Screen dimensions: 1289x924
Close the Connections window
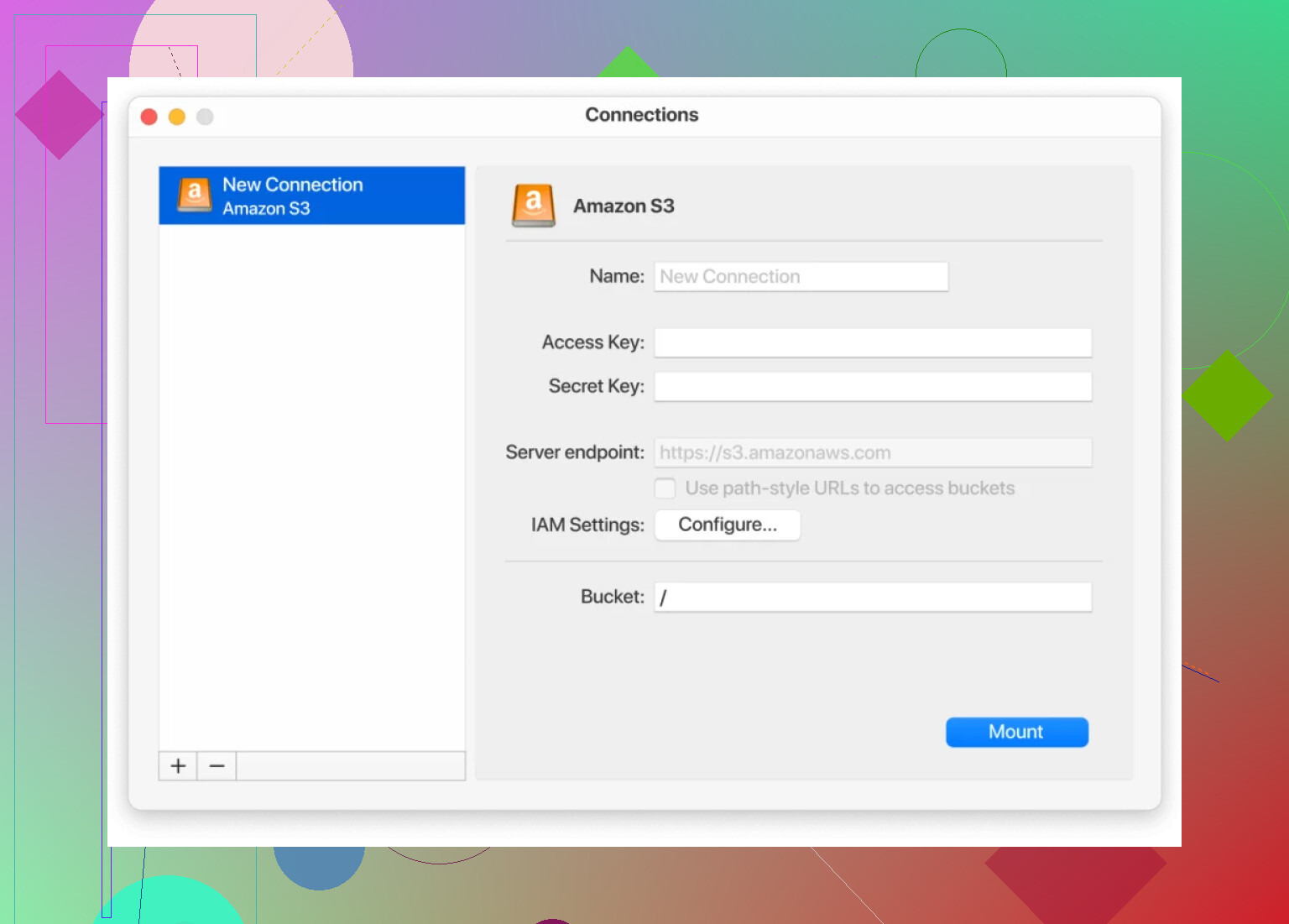tap(149, 117)
